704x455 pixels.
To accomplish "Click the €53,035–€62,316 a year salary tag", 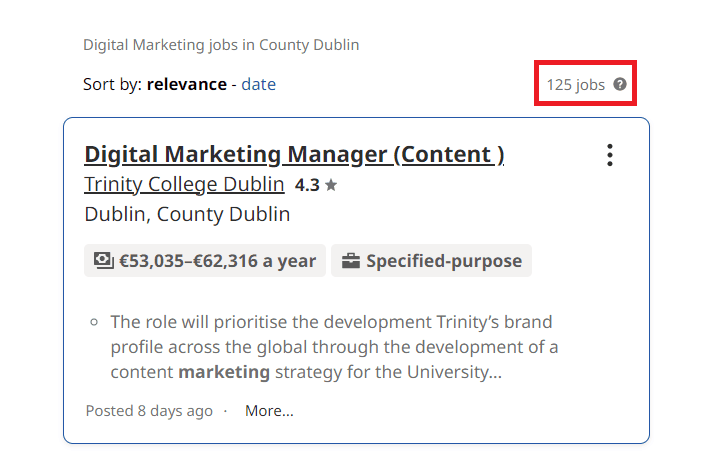I will (205, 261).
